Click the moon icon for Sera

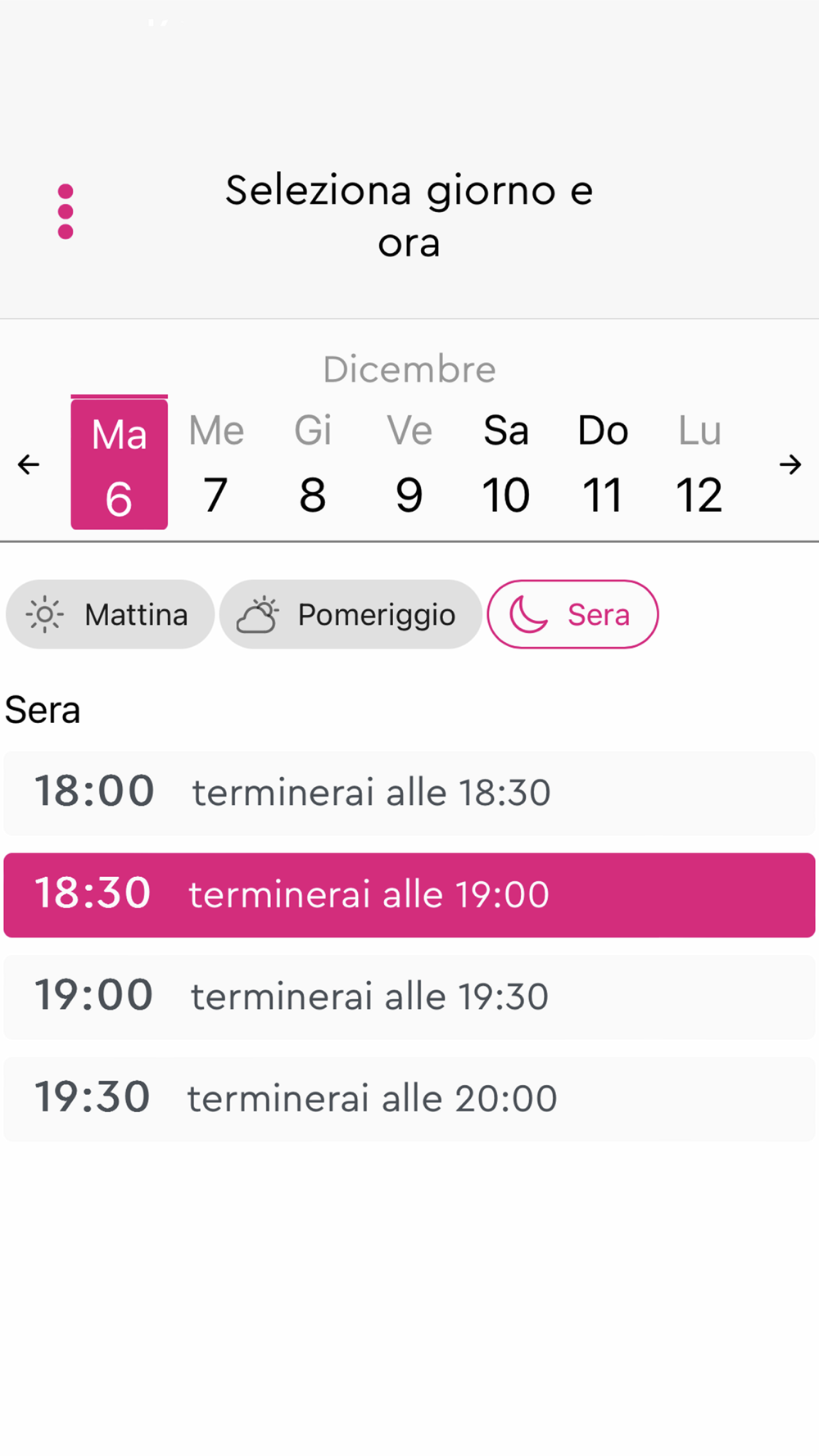click(528, 614)
